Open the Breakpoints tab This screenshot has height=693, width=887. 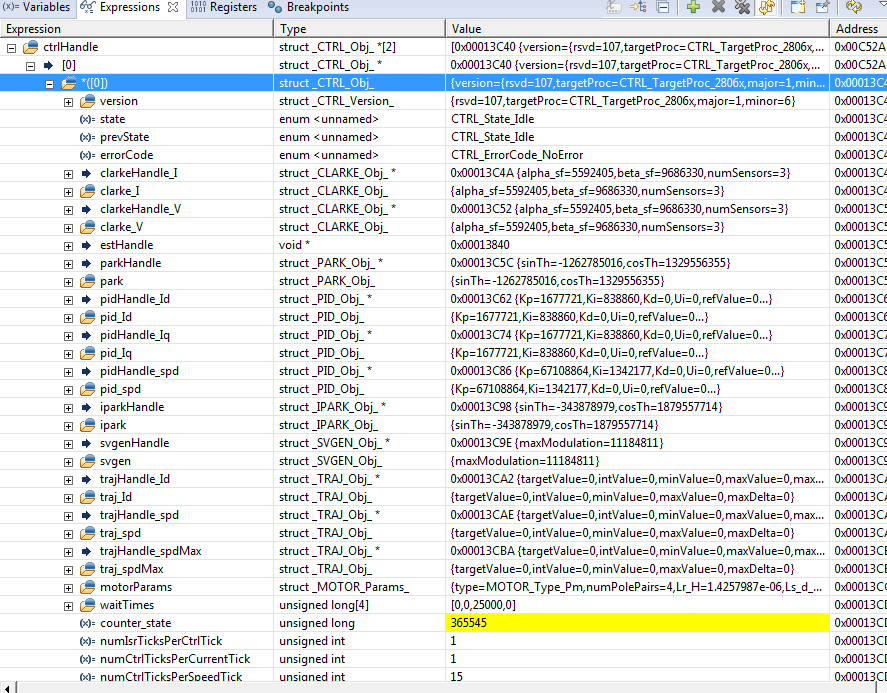coord(308,7)
